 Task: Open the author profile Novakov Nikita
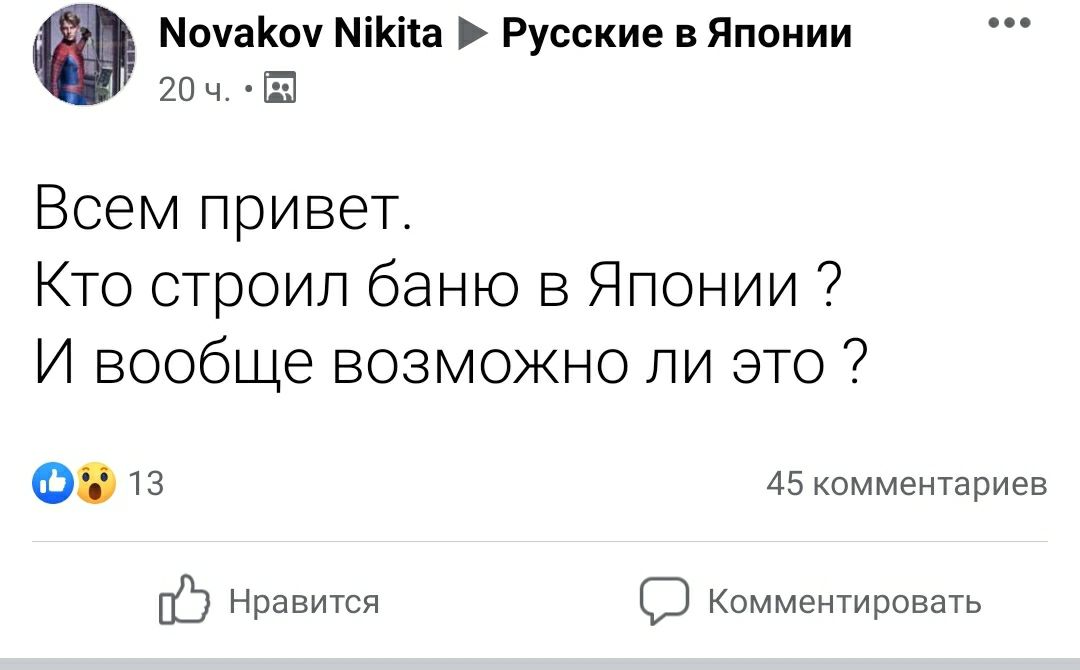click(x=300, y=35)
